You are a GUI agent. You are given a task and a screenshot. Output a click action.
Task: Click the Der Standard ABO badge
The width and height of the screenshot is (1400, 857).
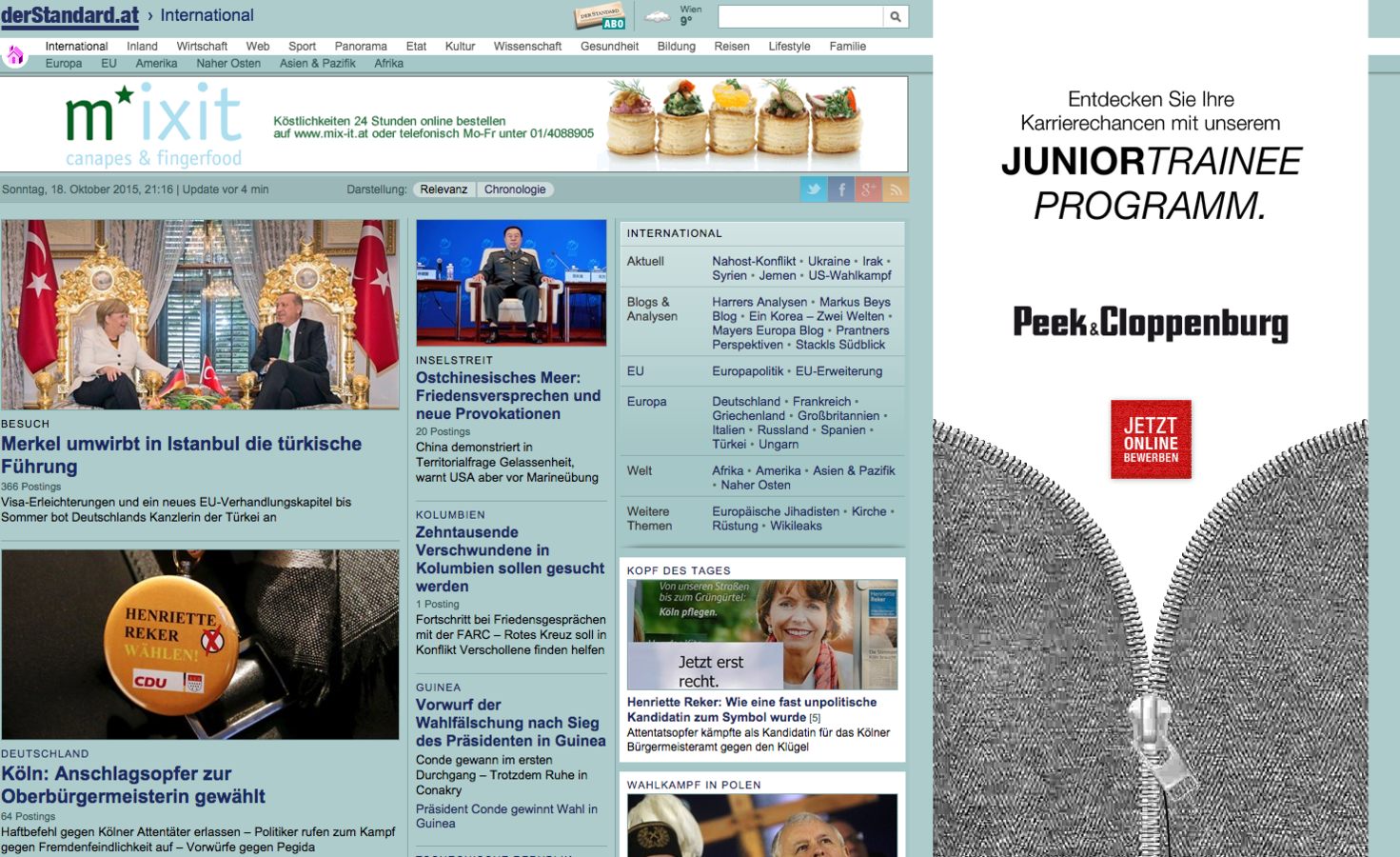[x=601, y=17]
